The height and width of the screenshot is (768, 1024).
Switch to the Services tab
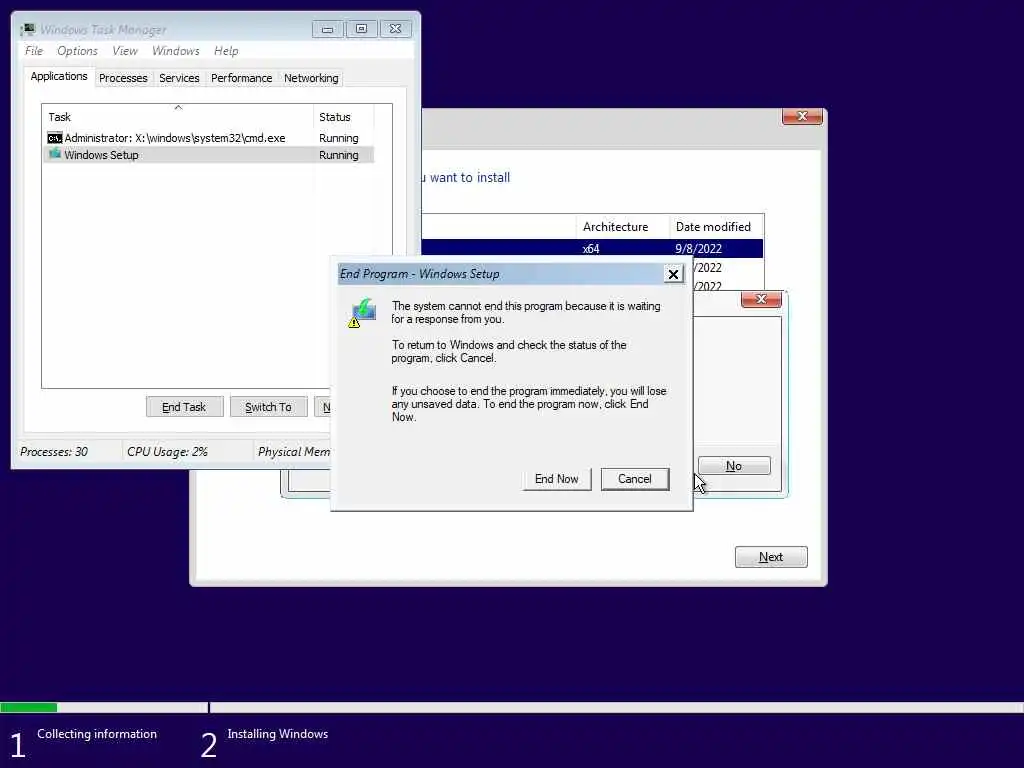pos(179,78)
